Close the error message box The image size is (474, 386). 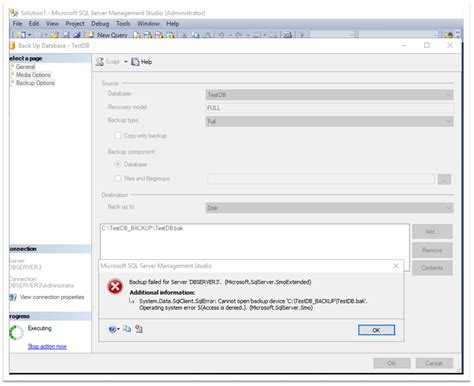[x=396, y=266]
